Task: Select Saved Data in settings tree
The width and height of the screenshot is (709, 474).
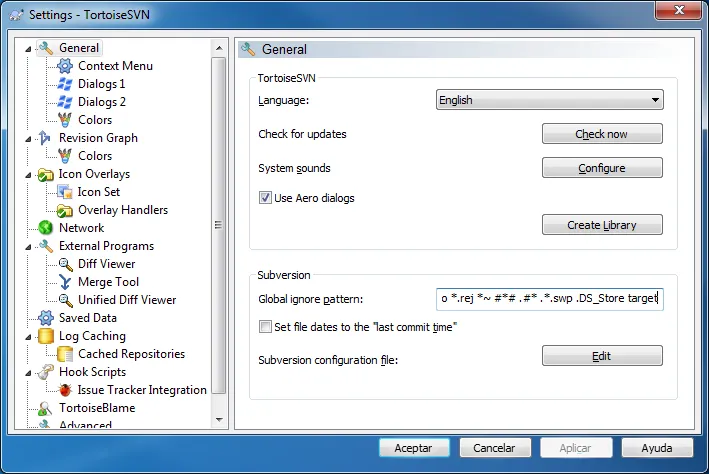Action: pos(88,318)
